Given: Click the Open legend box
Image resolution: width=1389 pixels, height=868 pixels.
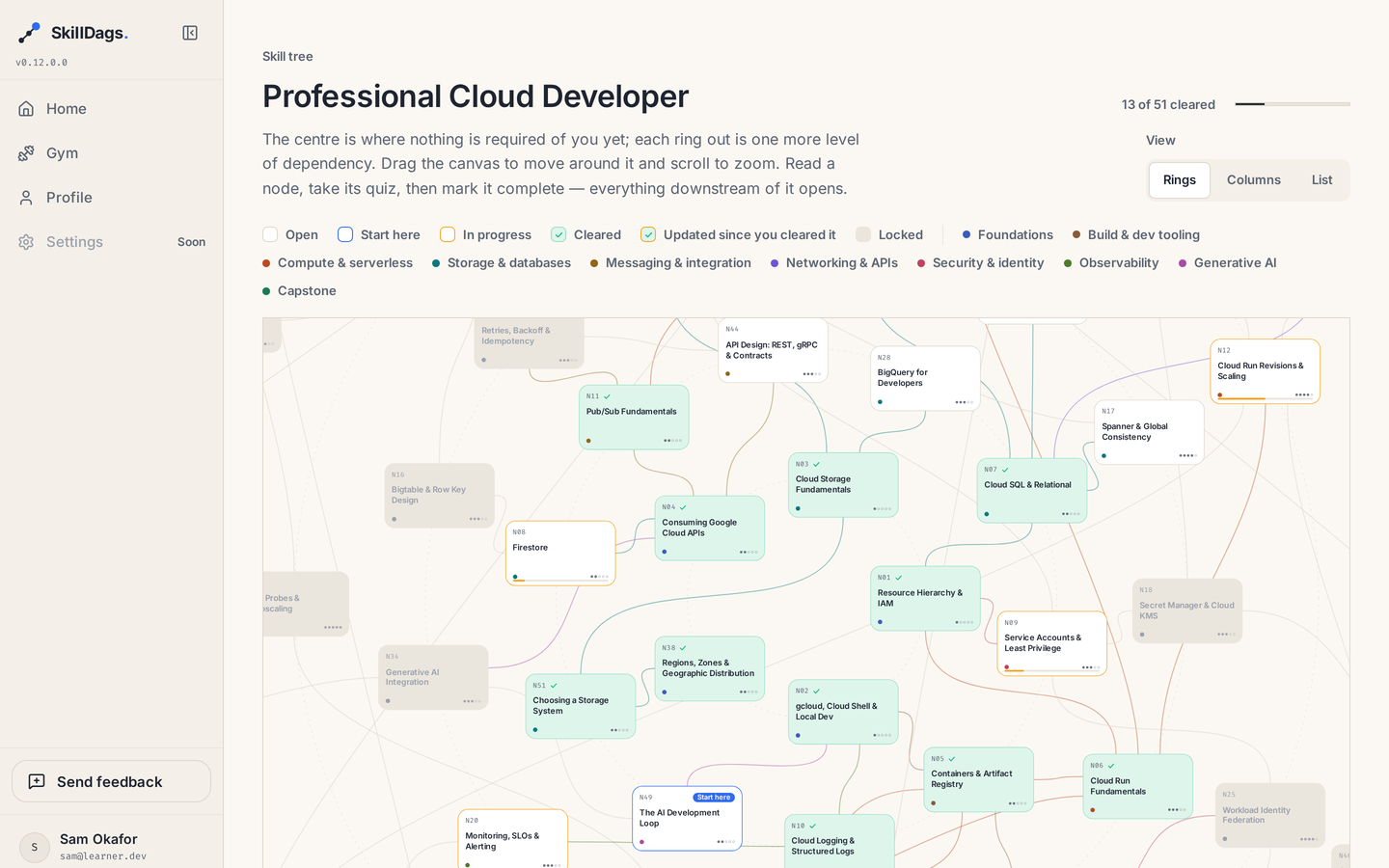Looking at the screenshot, I should (x=270, y=234).
